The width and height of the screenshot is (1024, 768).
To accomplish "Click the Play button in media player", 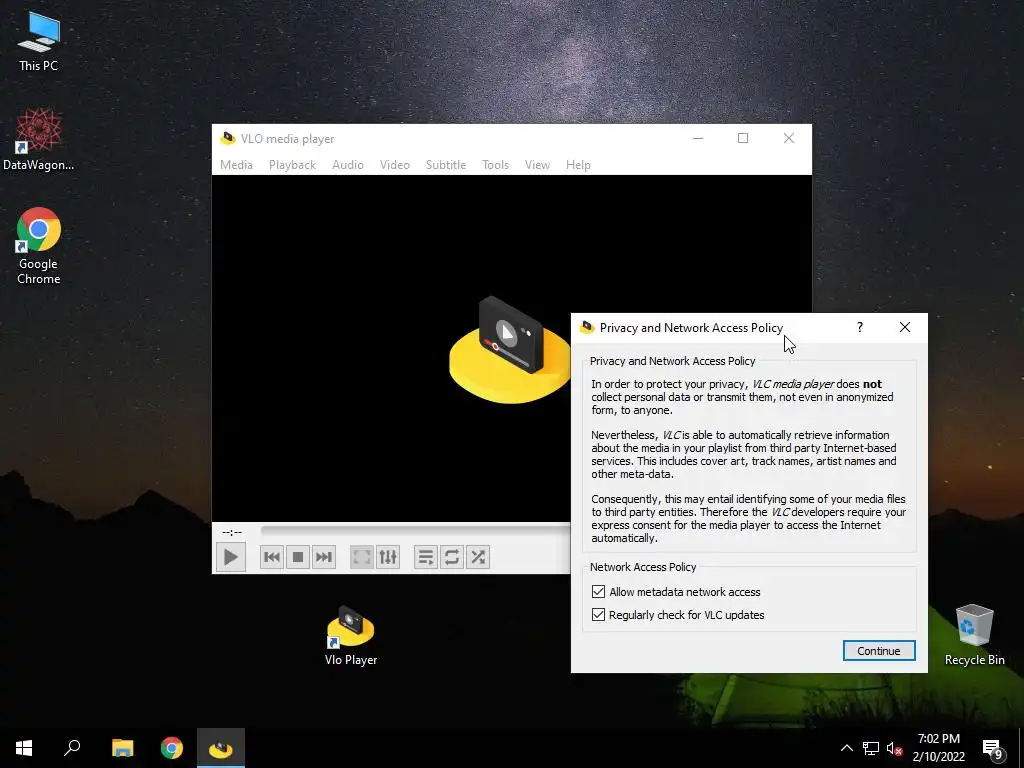I will (x=231, y=557).
